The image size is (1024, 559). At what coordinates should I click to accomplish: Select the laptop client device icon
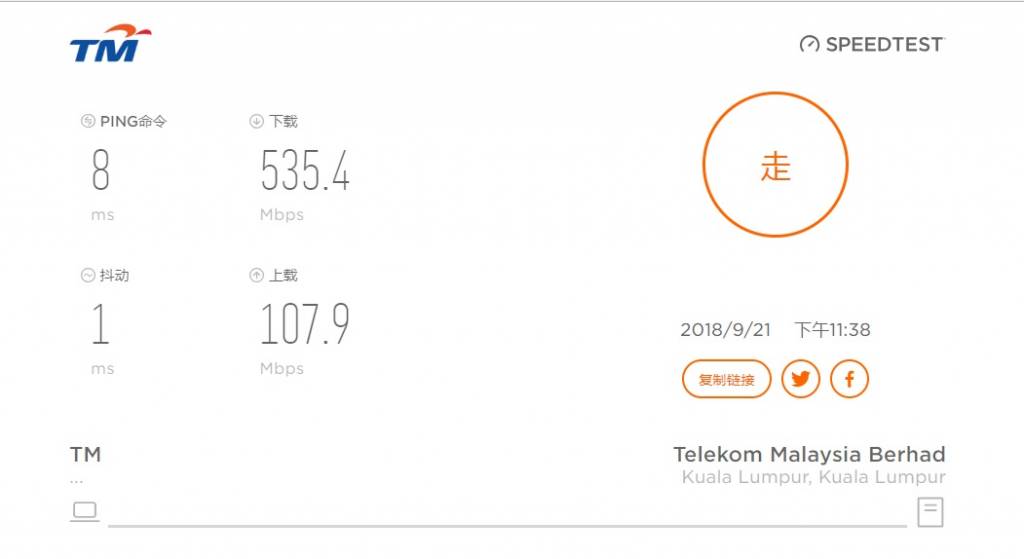click(85, 511)
